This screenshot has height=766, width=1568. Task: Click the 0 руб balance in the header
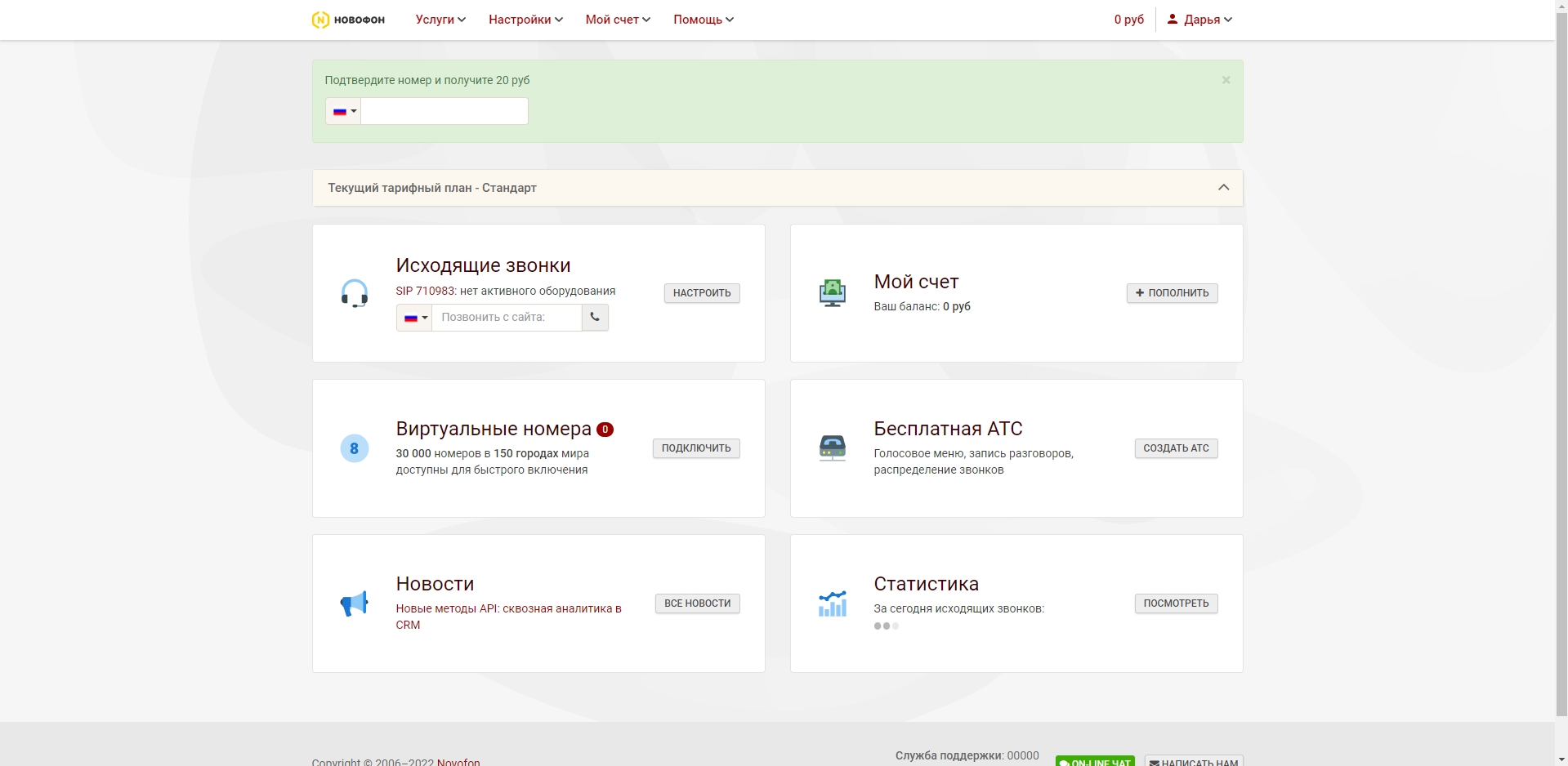[x=1129, y=20]
